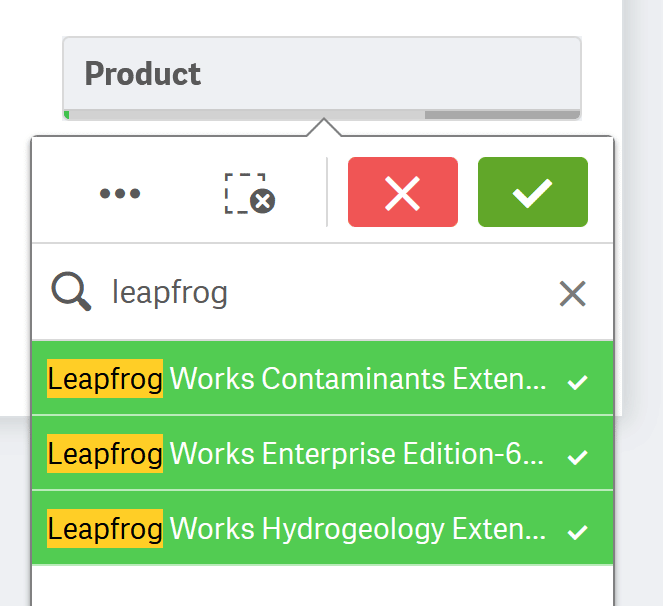663x606 pixels.
Task: Clear the leapfrog search text
Action: (x=573, y=293)
